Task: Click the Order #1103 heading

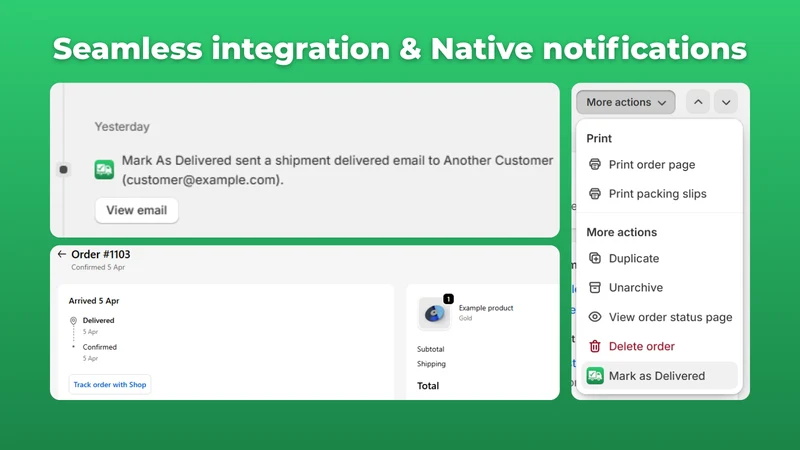Action: pyautogui.click(x=101, y=254)
